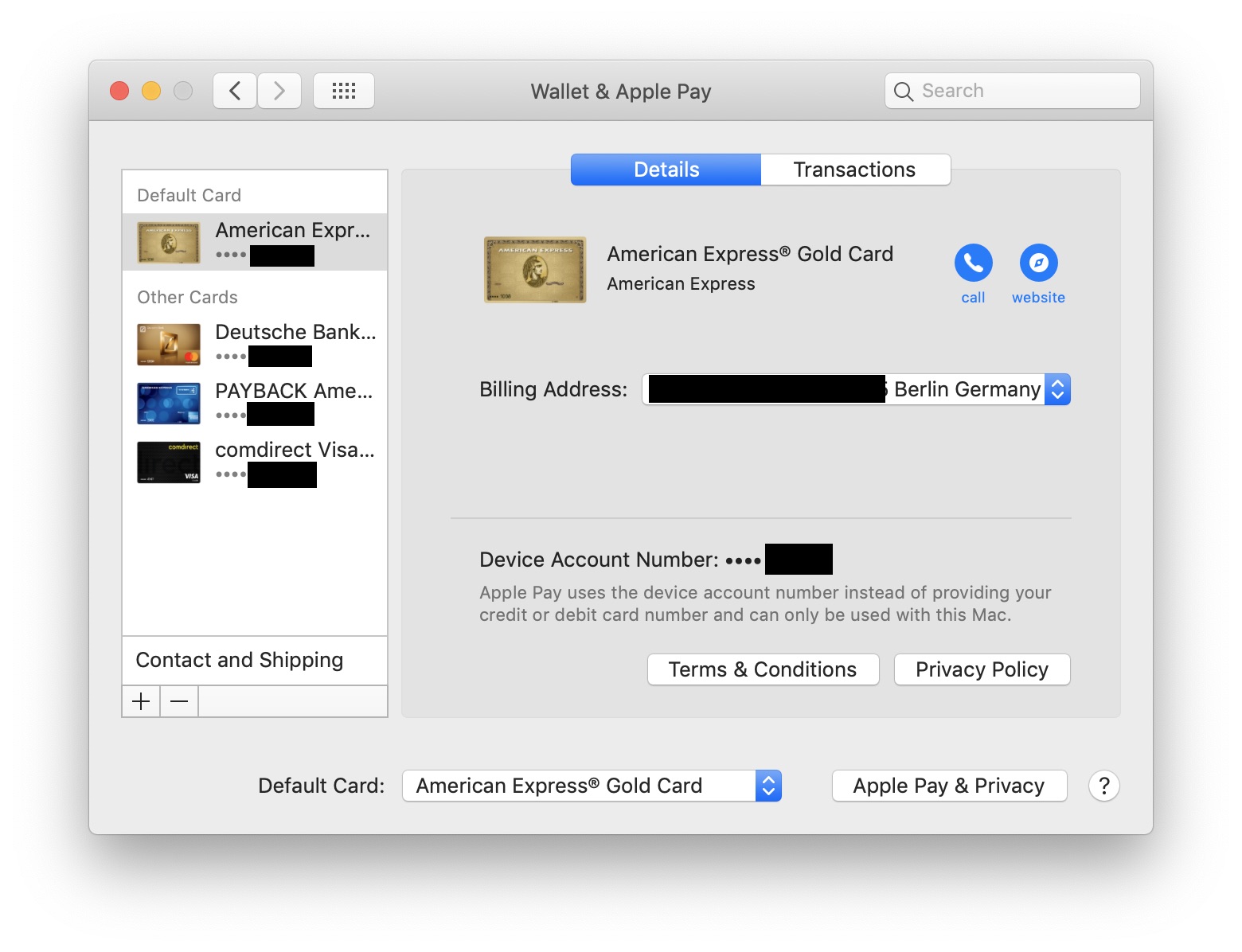
Task: Click the American Express Gold card image in details
Action: point(535,270)
